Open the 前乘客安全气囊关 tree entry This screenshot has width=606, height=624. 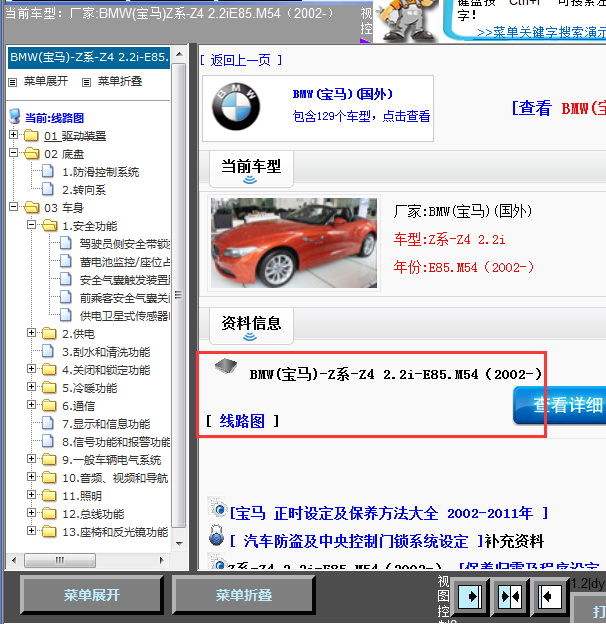[125, 298]
